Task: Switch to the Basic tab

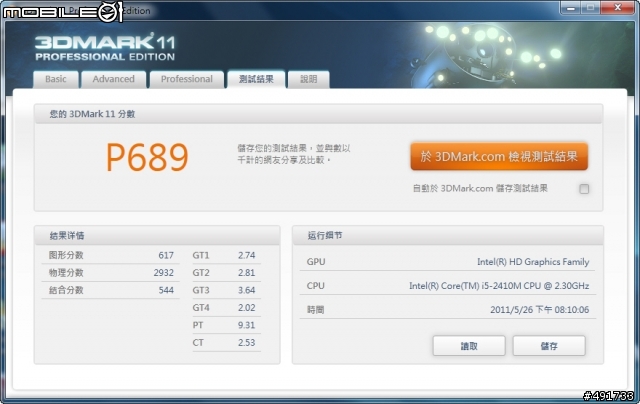Action: click(x=56, y=79)
